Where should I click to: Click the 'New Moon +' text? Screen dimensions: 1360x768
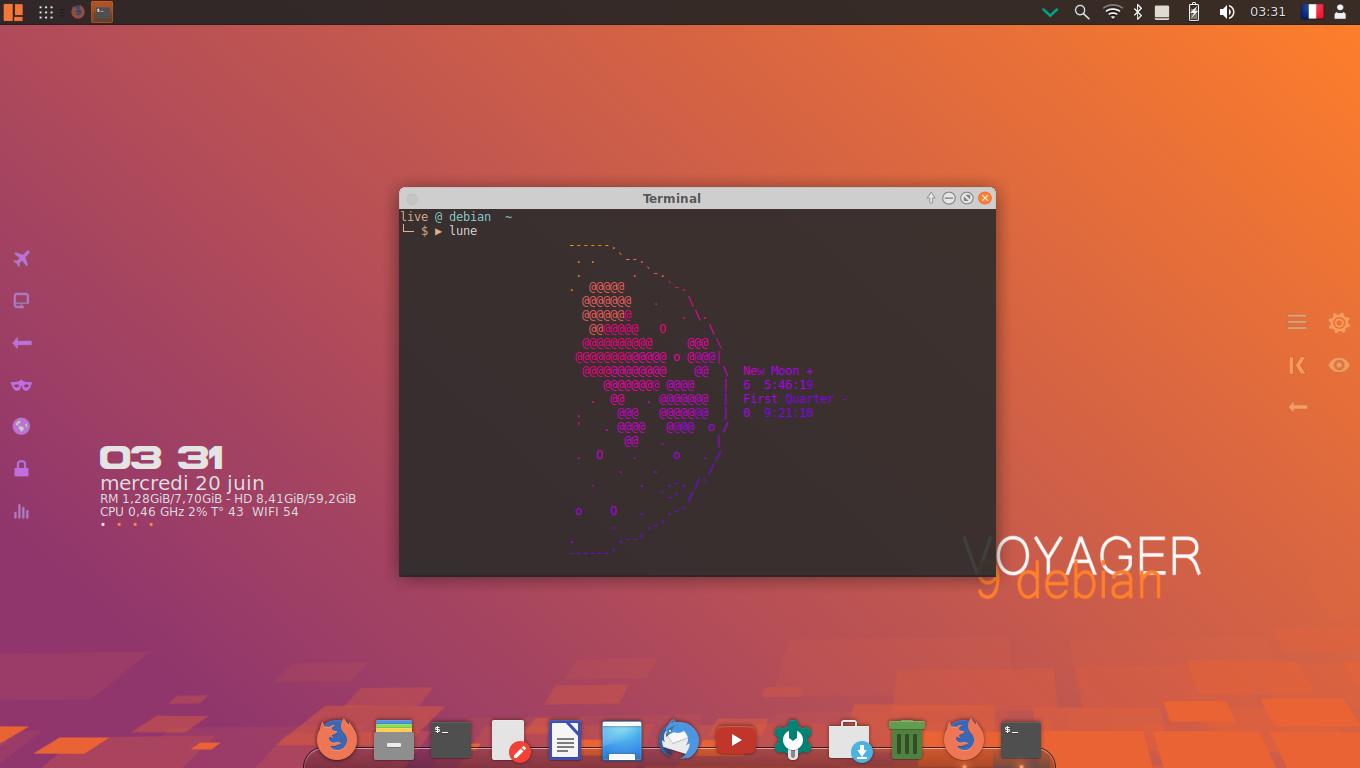click(778, 371)
